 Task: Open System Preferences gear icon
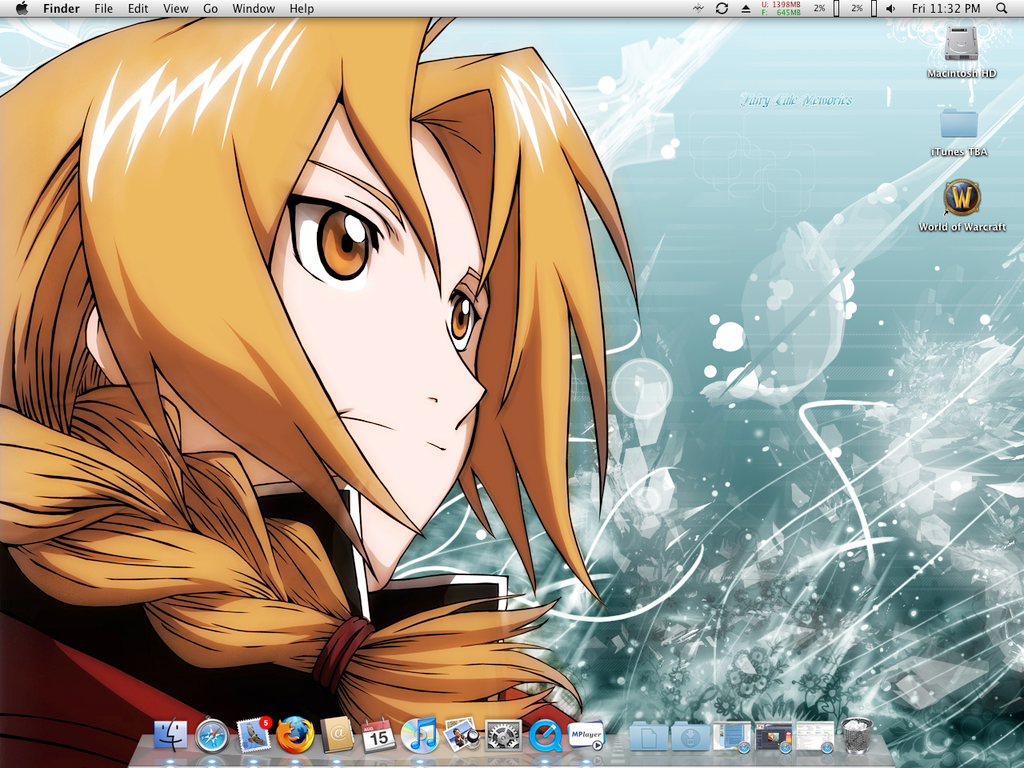click(x=504, y=735)
